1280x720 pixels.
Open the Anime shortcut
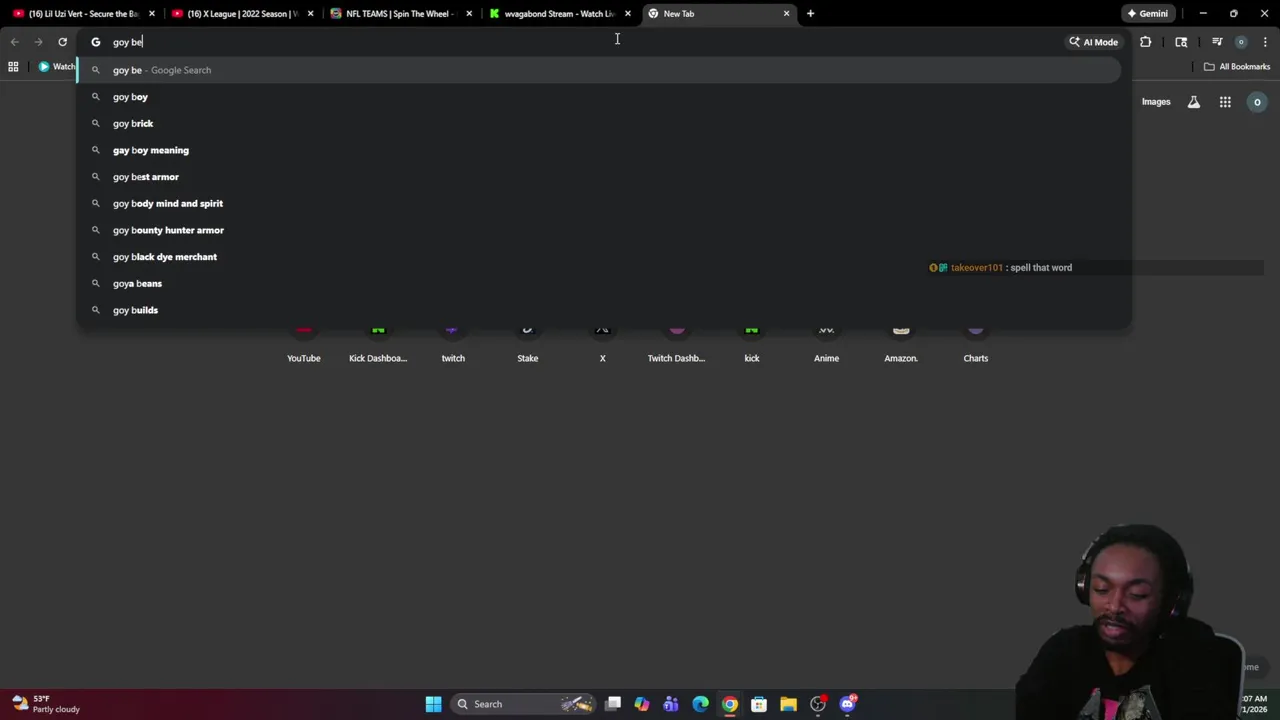[826, 344]
